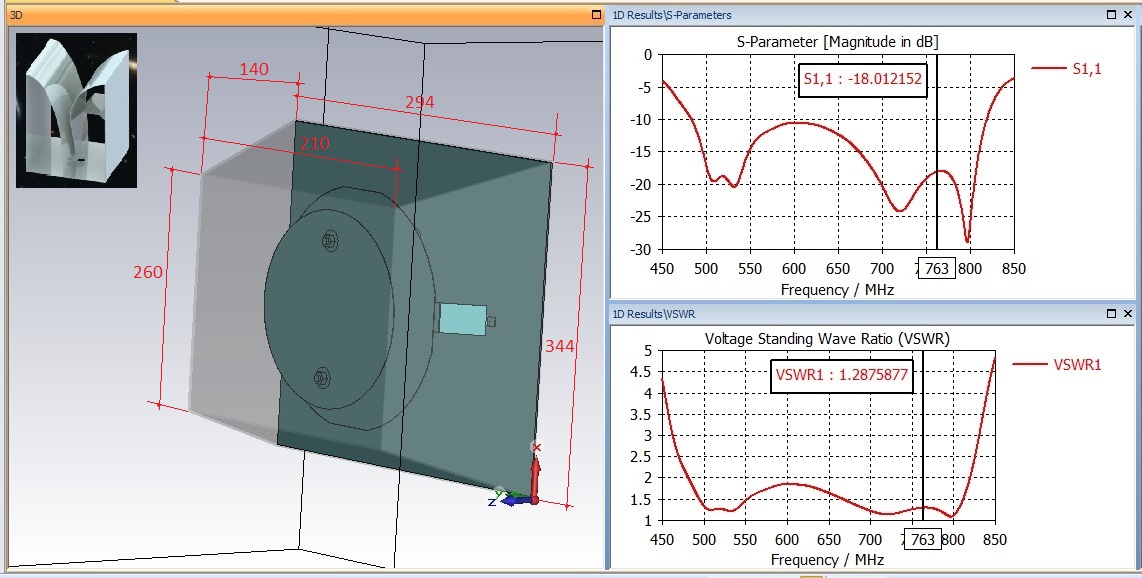Maximize the VSWR result window
1142x578 pixels.
coord(1111,314)
